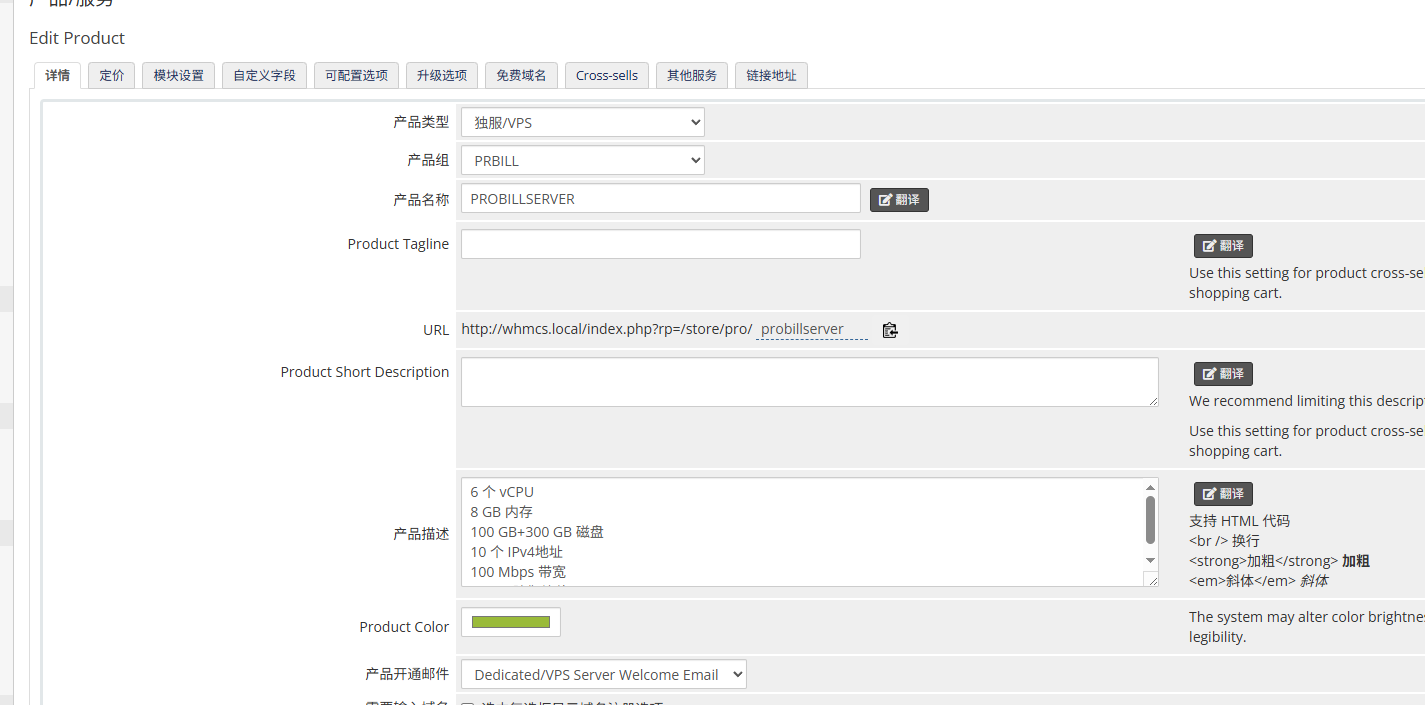Click the probillserver URL slug field

coord(811,330)
